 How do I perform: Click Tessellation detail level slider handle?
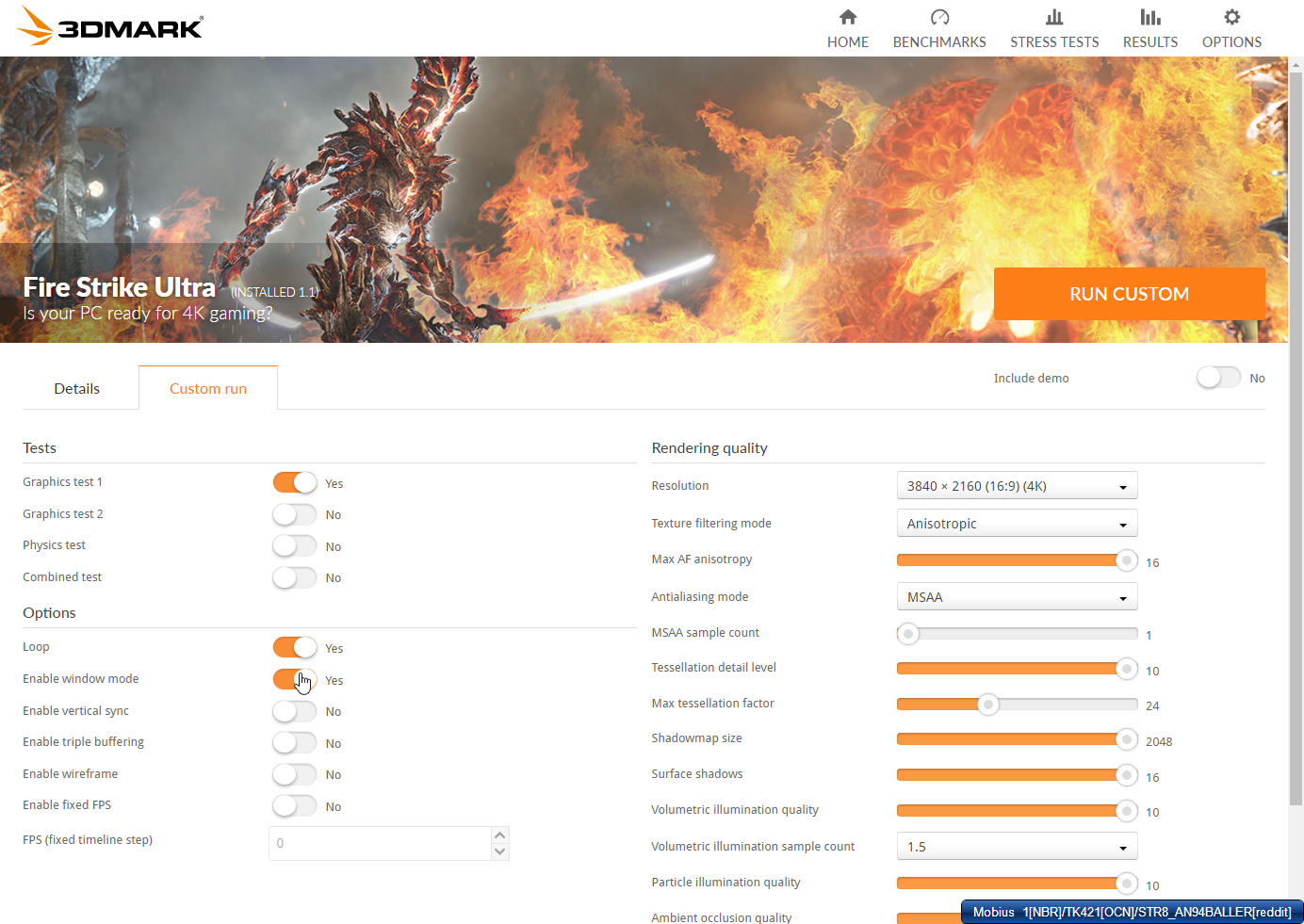tap(1126, 669)
